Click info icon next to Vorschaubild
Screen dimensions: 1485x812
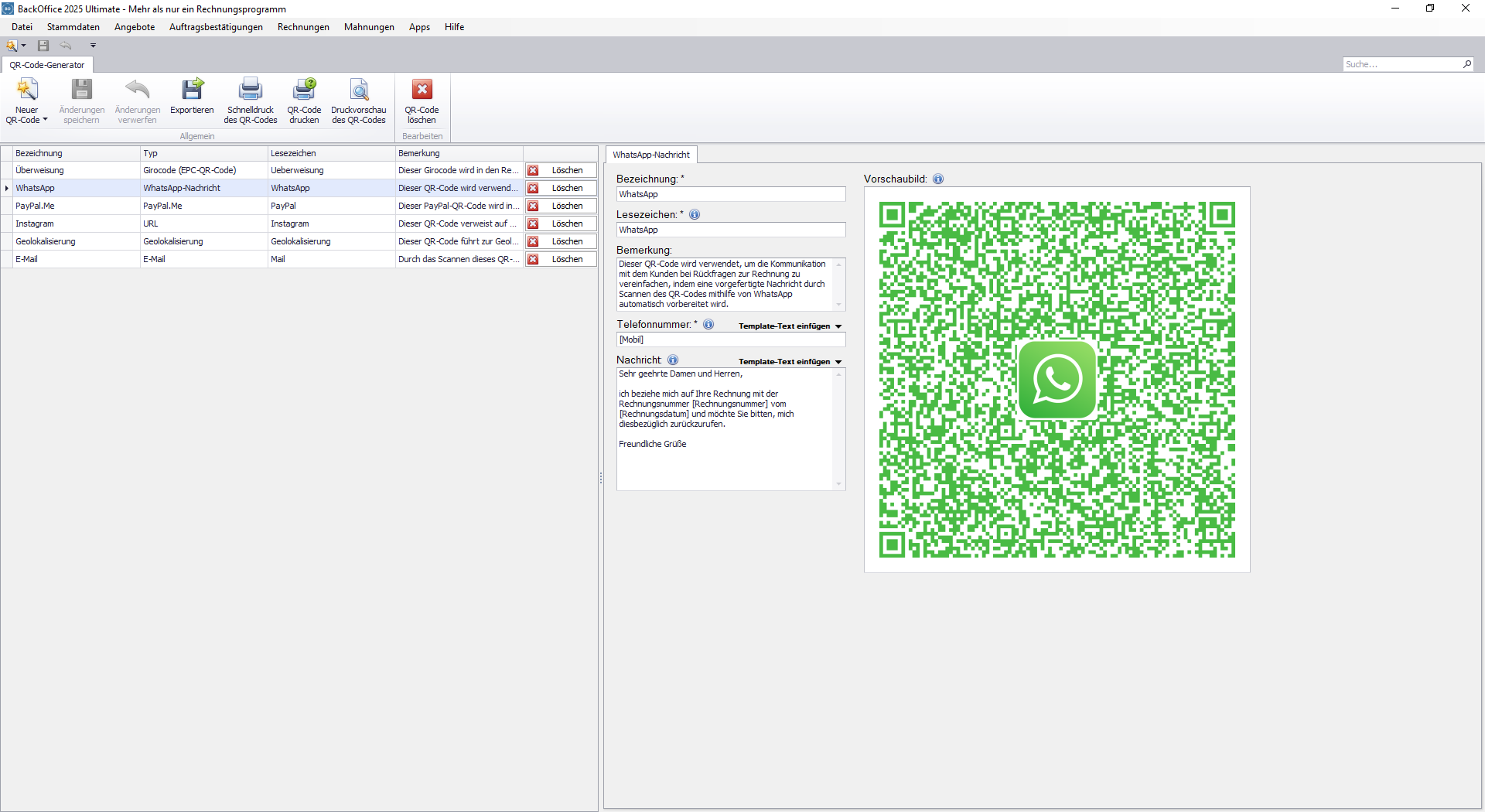[938, 179]
